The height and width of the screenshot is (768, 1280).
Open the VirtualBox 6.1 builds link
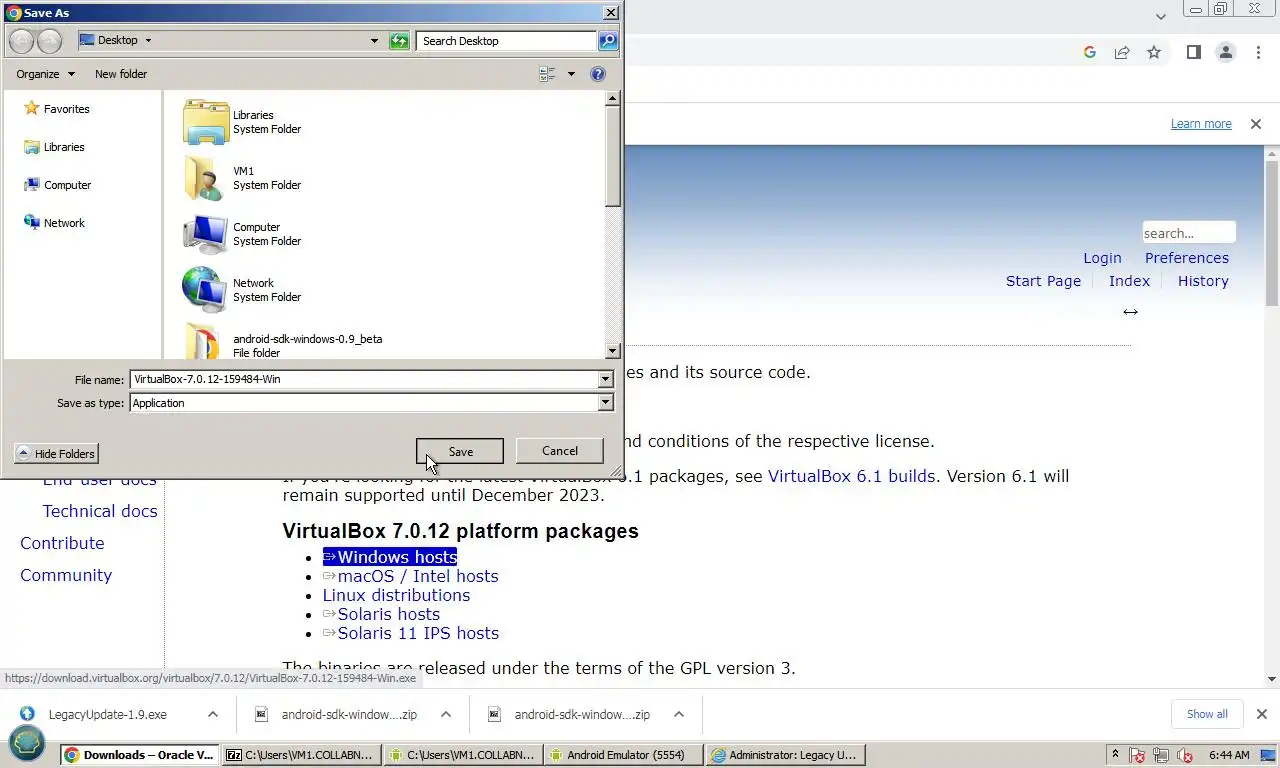(x=852, y=476)
